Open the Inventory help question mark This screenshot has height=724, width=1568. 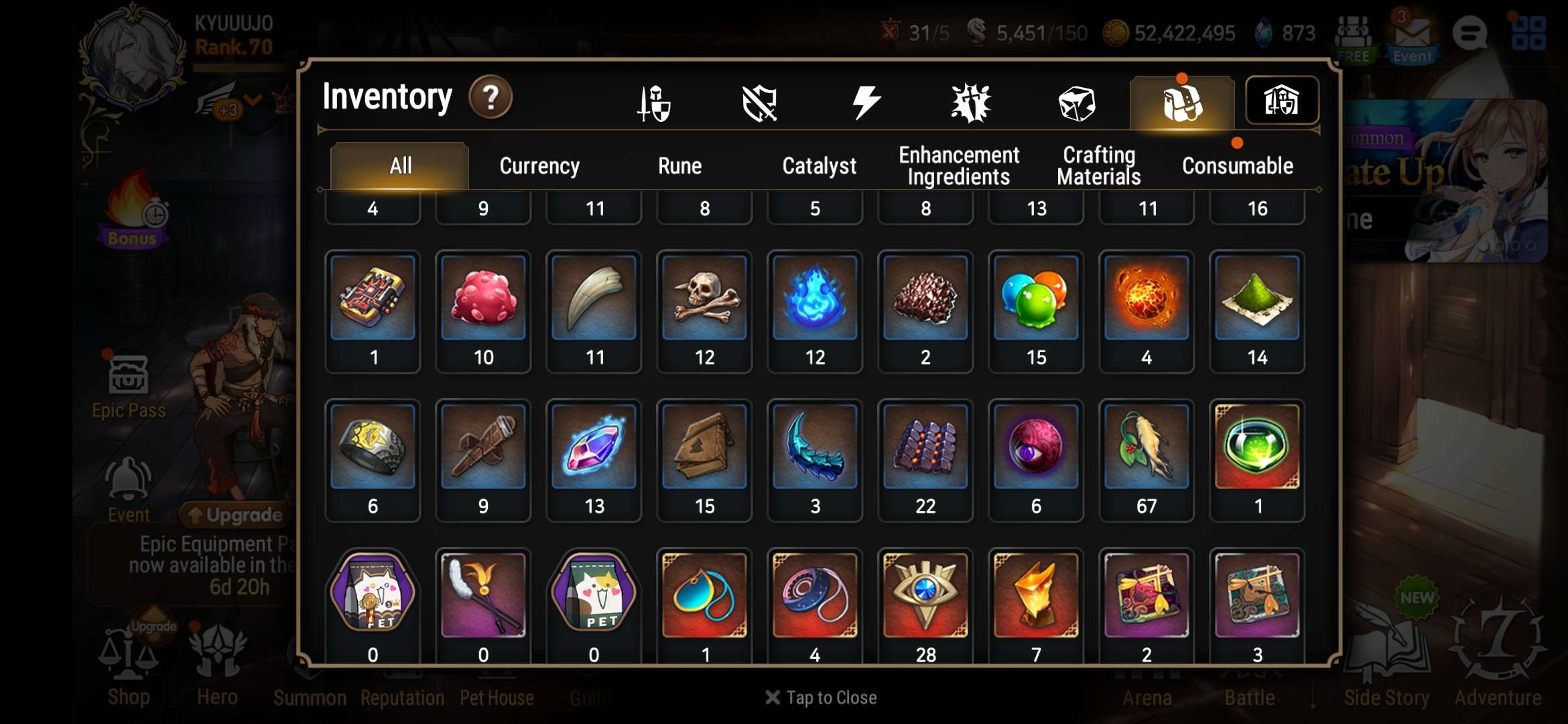[x=491, y=98]
